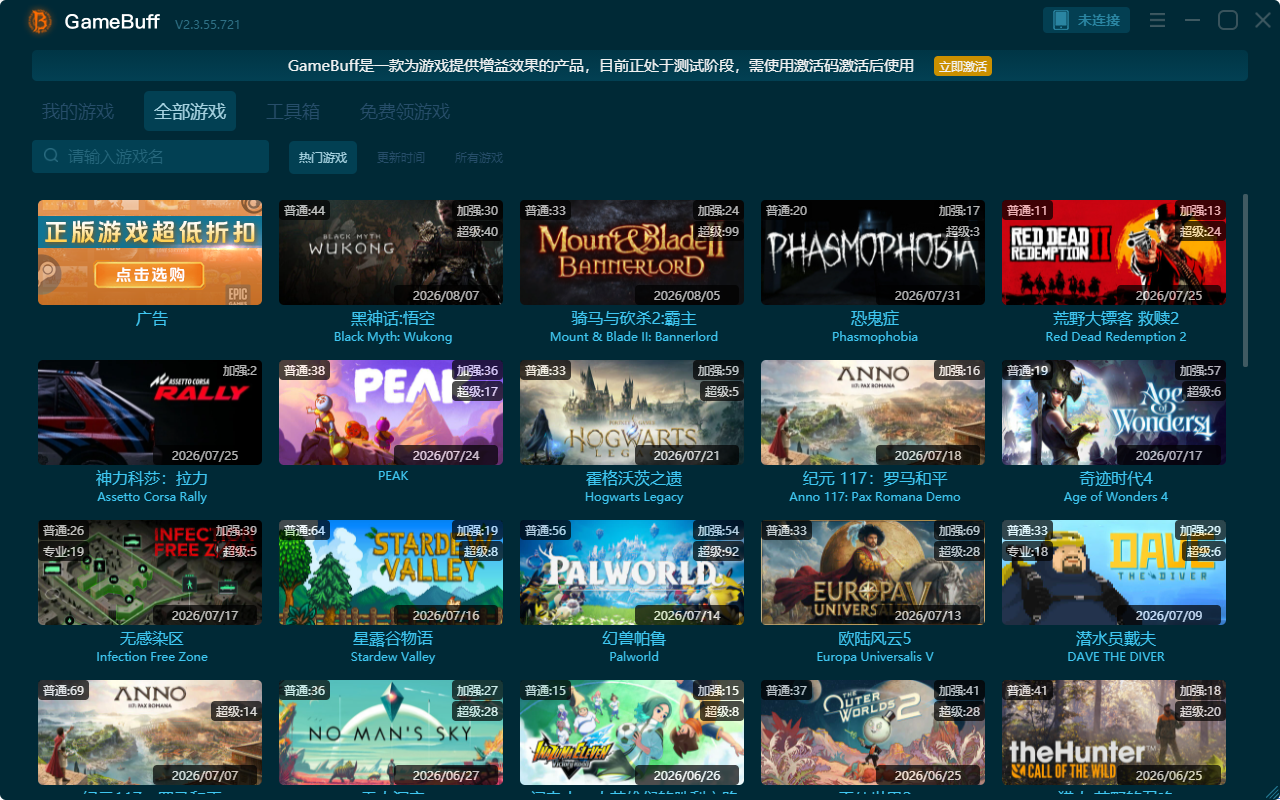The width and height of the screenshot is (1280, 800).
Task: Open the Hogwarts Legacy cover
Action: click(632, 412)
